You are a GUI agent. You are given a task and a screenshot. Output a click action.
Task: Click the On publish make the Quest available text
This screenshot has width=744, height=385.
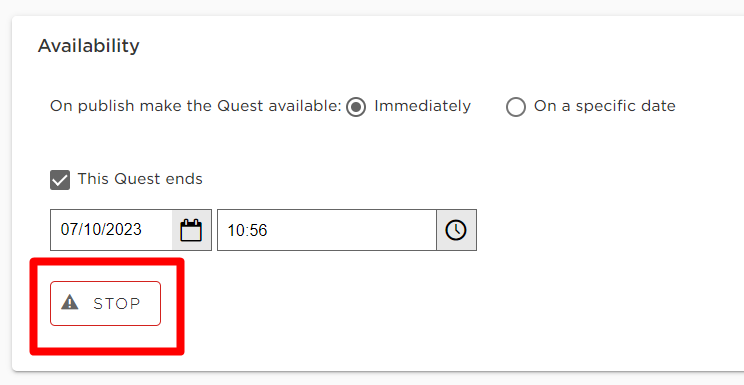click(195, 106)
